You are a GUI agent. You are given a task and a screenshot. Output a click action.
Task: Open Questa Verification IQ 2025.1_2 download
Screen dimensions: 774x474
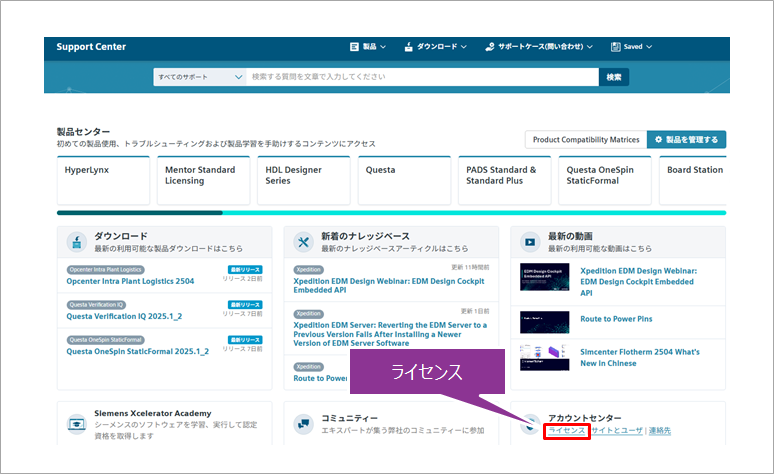coord(124,316)
